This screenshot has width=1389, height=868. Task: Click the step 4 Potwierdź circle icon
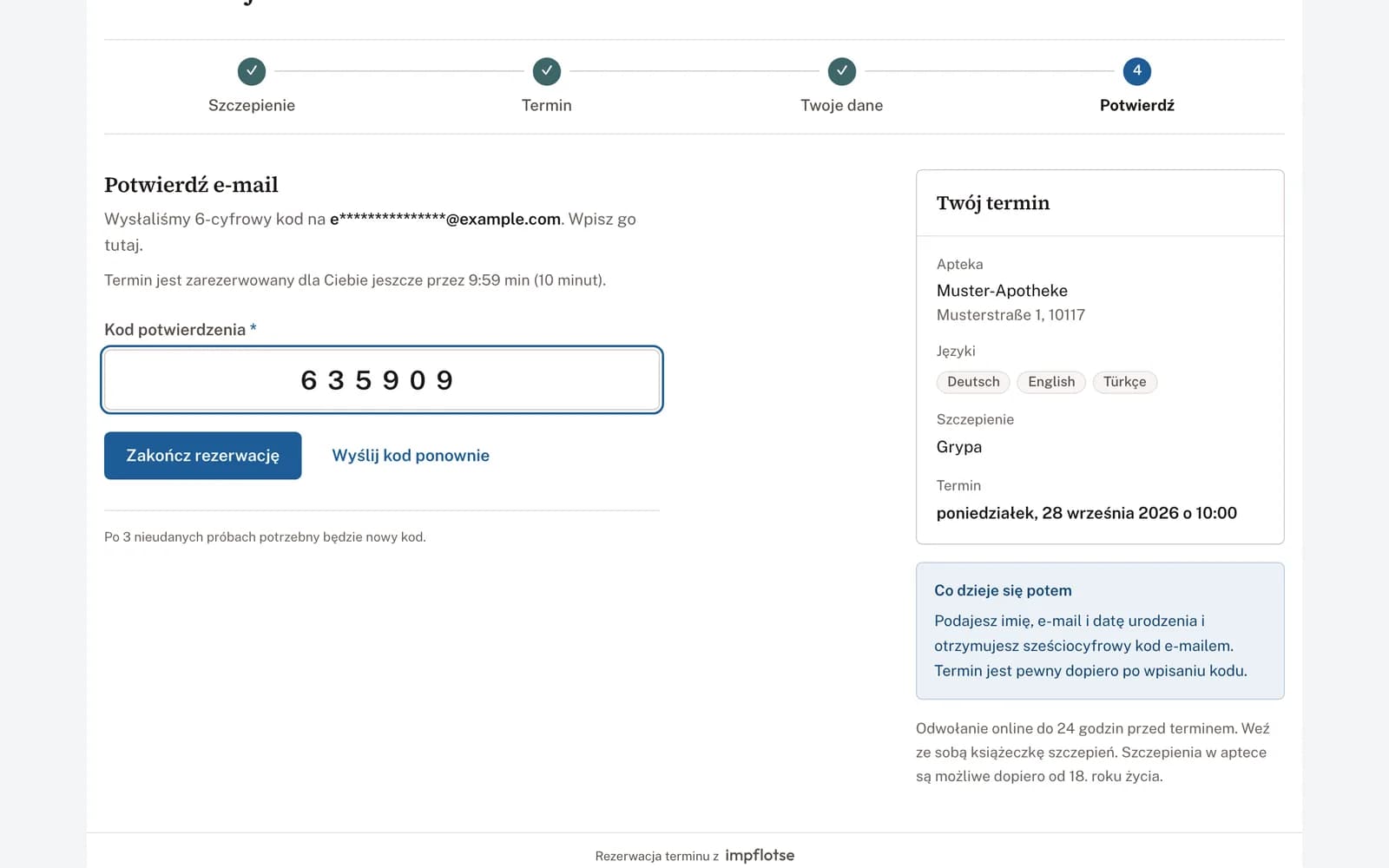1137,71
